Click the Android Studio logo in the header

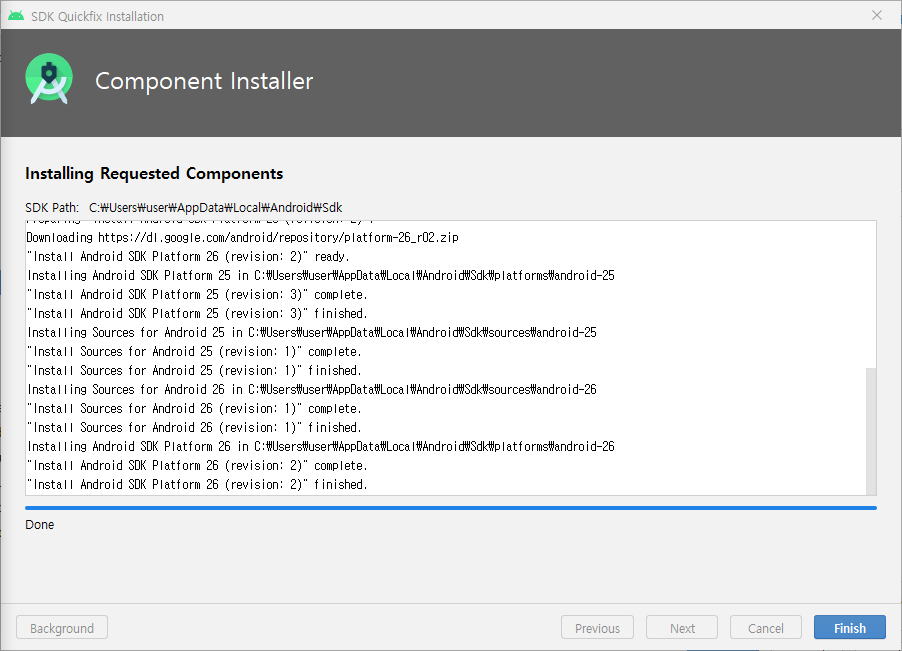pos(49,79)
